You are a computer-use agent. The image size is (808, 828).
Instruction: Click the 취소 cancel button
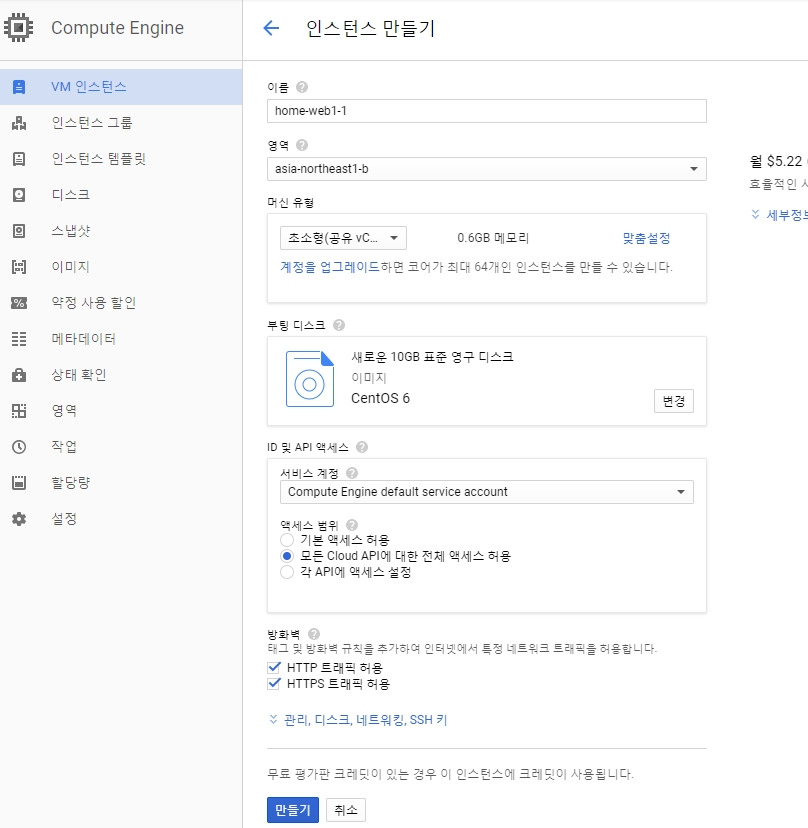tap(346, 810)
